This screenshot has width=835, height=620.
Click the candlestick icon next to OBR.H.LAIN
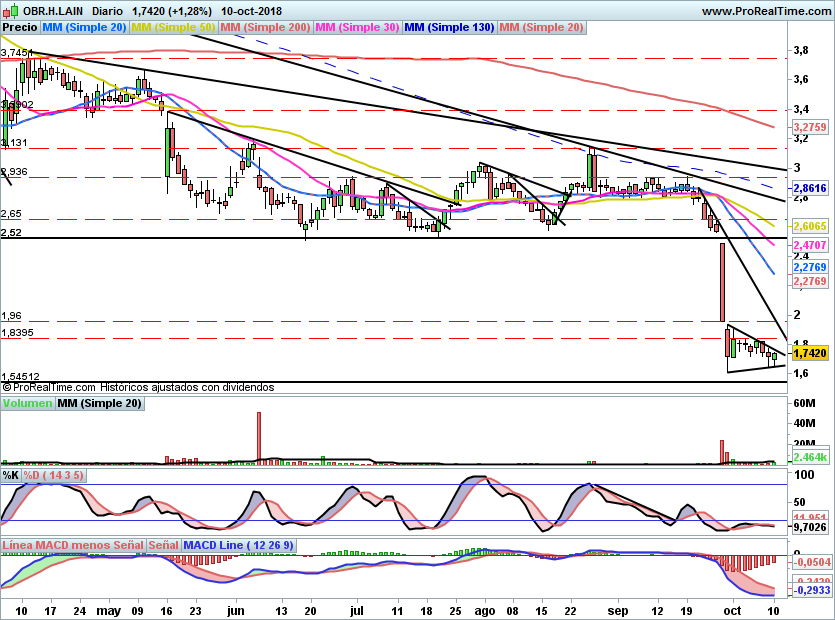pyautogui.click(x=11, y=11)
